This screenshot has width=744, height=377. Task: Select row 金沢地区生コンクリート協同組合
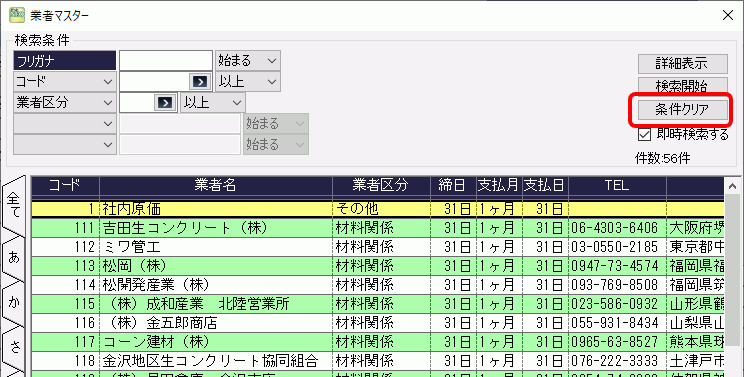click(378, 361)
